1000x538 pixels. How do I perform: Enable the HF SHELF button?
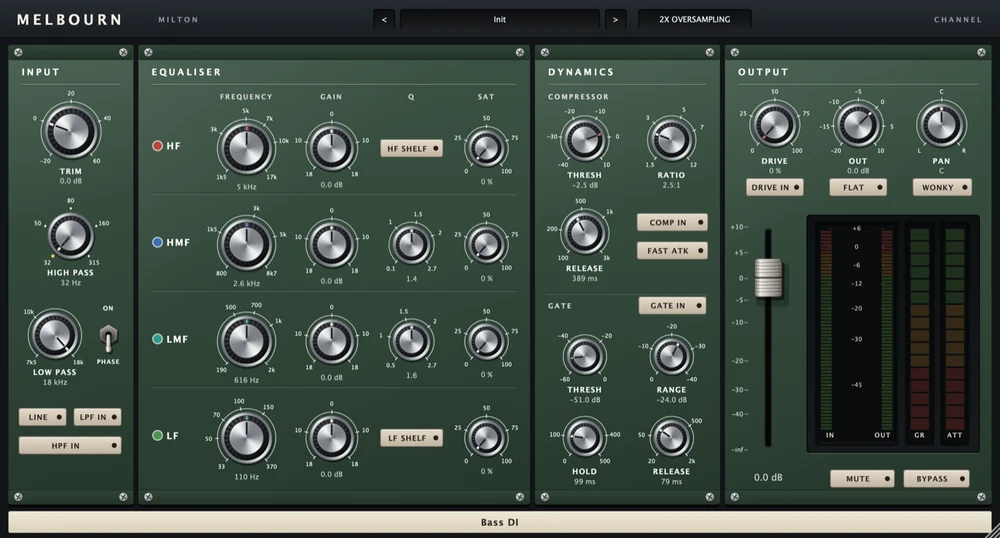pos(411,149)
